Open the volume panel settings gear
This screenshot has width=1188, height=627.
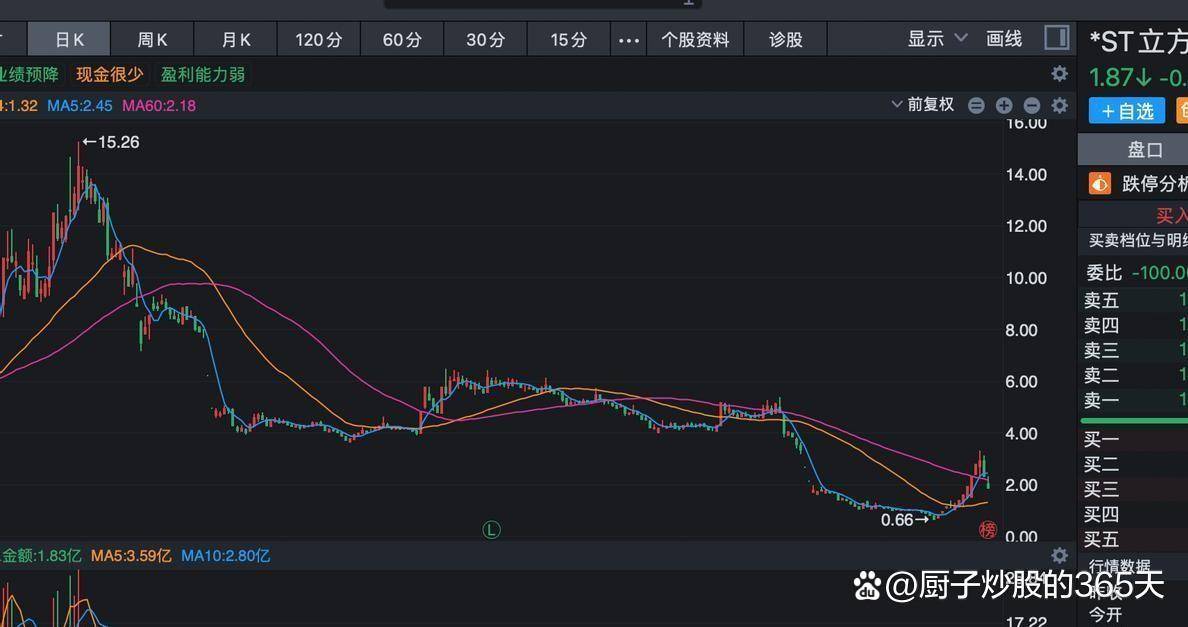tap(1059, 555)
